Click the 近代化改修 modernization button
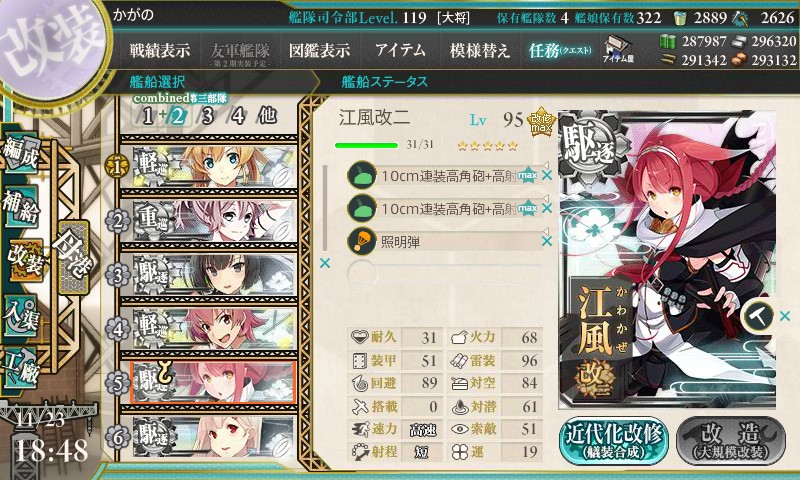Viewport: 800px width, 480px height. (x=614, y=440)
